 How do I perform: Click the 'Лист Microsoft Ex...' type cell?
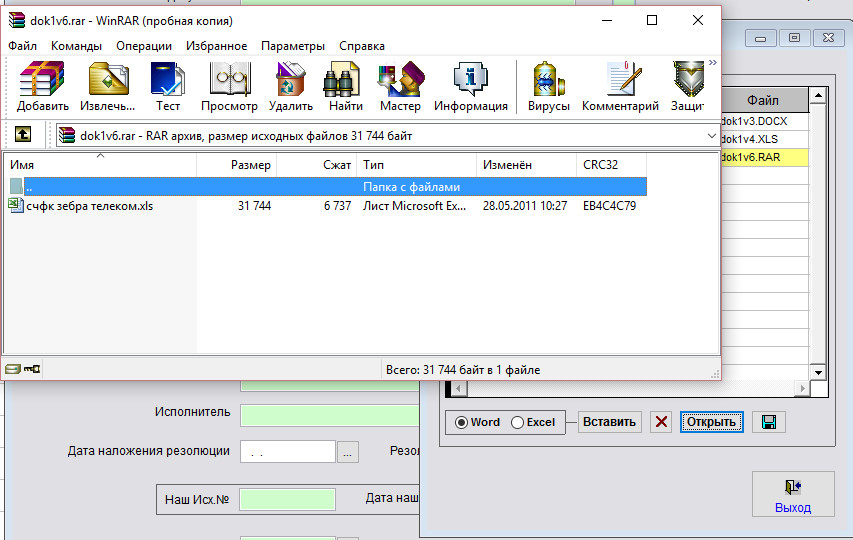coord(415,206)
